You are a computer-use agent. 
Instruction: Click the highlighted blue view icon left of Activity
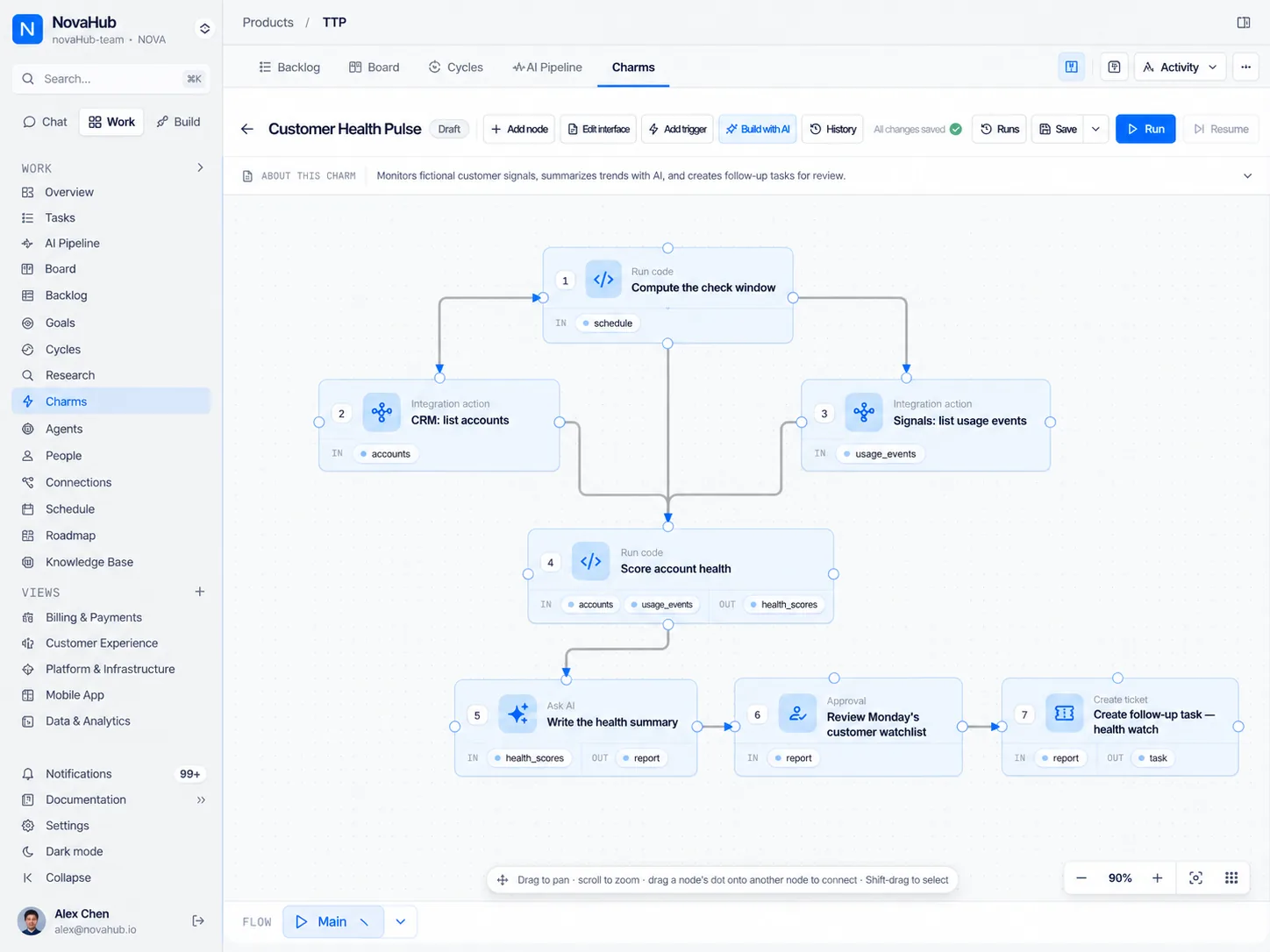pos(1072,67)
